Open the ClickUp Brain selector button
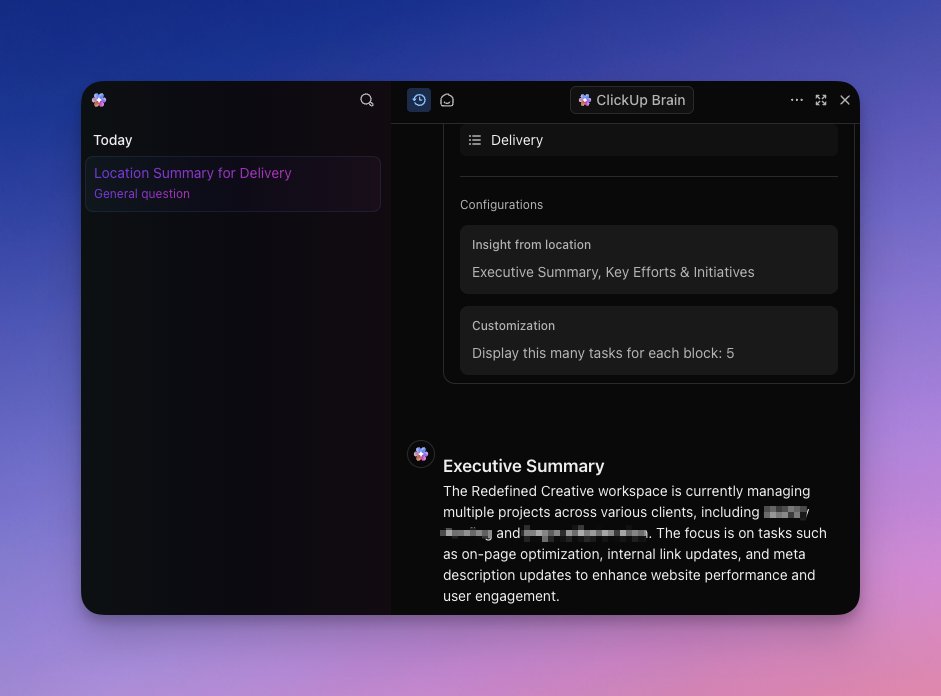This screenshot has height=696, width=941. (x=631, y=100)
